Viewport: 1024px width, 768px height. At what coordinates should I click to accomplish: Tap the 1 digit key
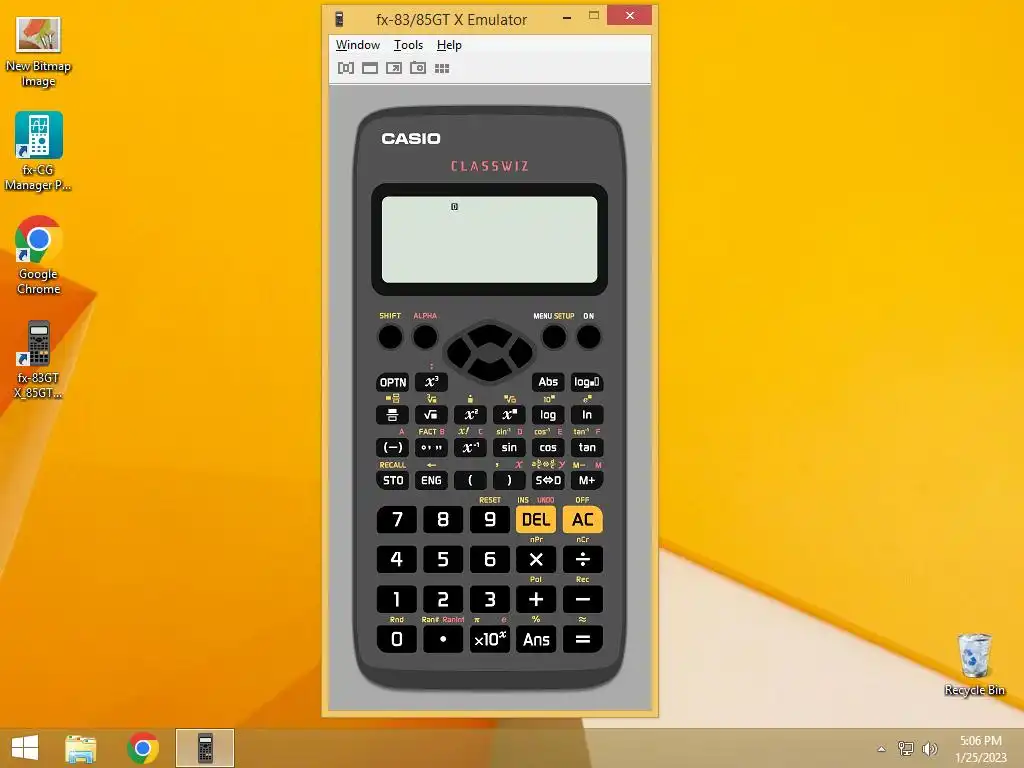coord(396,600)
